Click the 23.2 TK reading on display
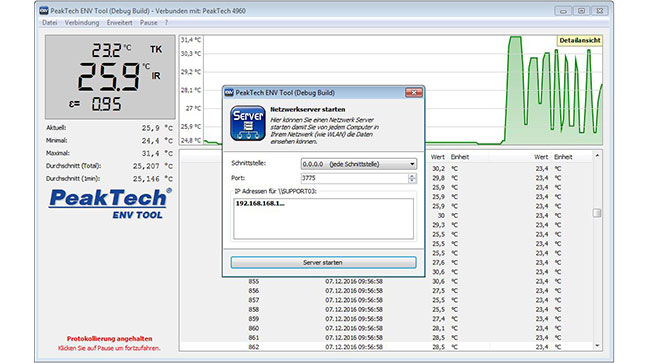 (x=106, y=51)
